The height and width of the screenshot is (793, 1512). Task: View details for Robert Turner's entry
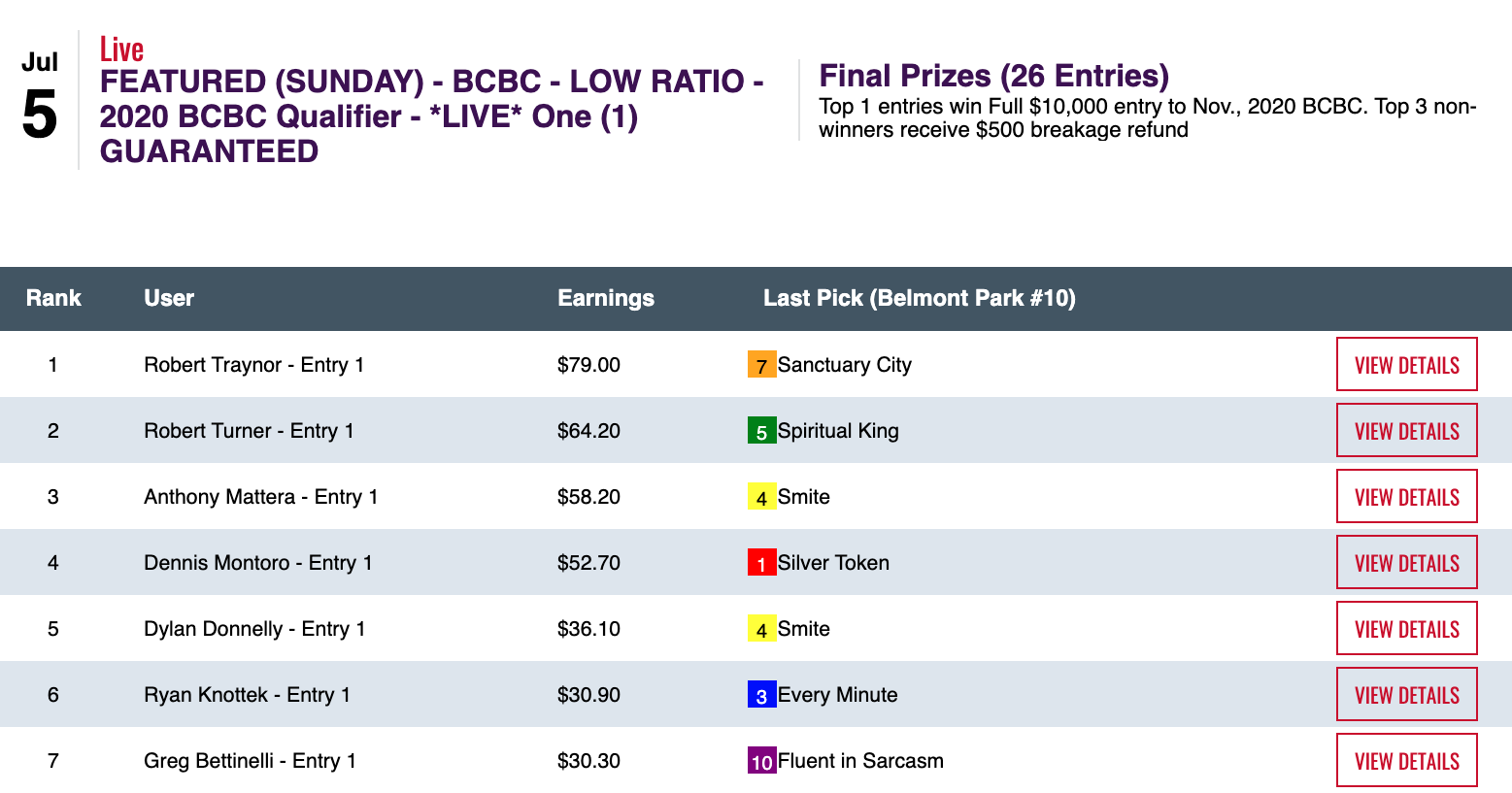pyautogui.click(x=1406, y=431)
